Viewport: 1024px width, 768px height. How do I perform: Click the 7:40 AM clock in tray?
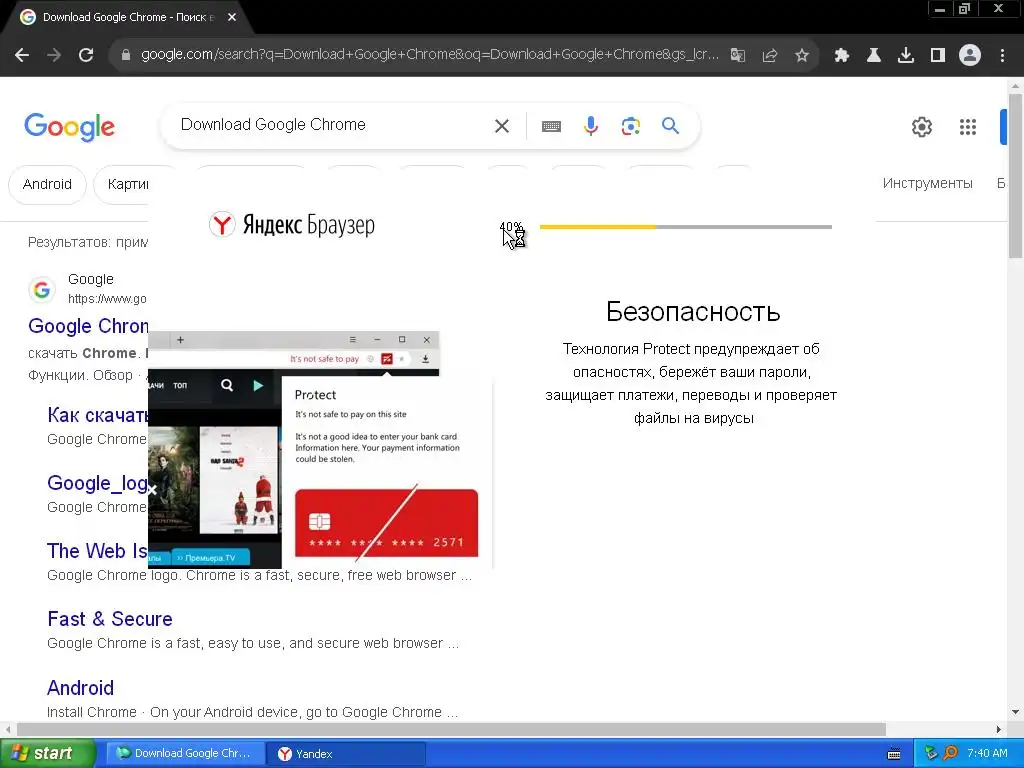click(987, 754)
